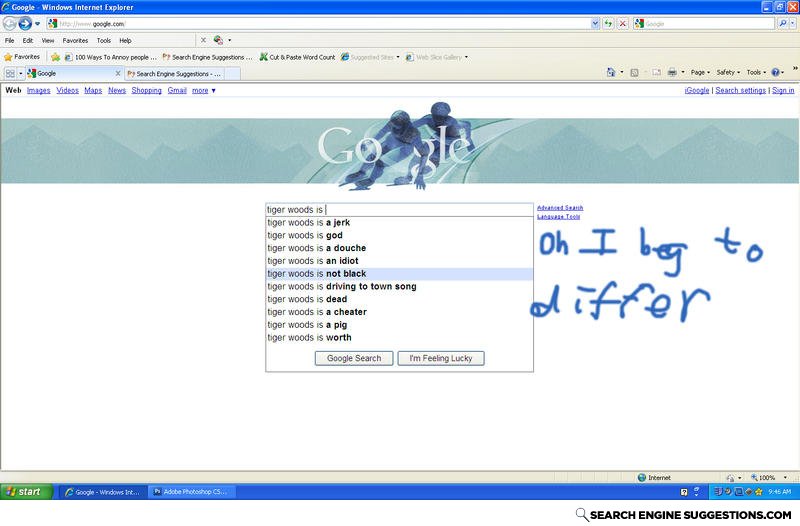
Task: Open the Videos link on Google
Action: click(x=67, y=90)
